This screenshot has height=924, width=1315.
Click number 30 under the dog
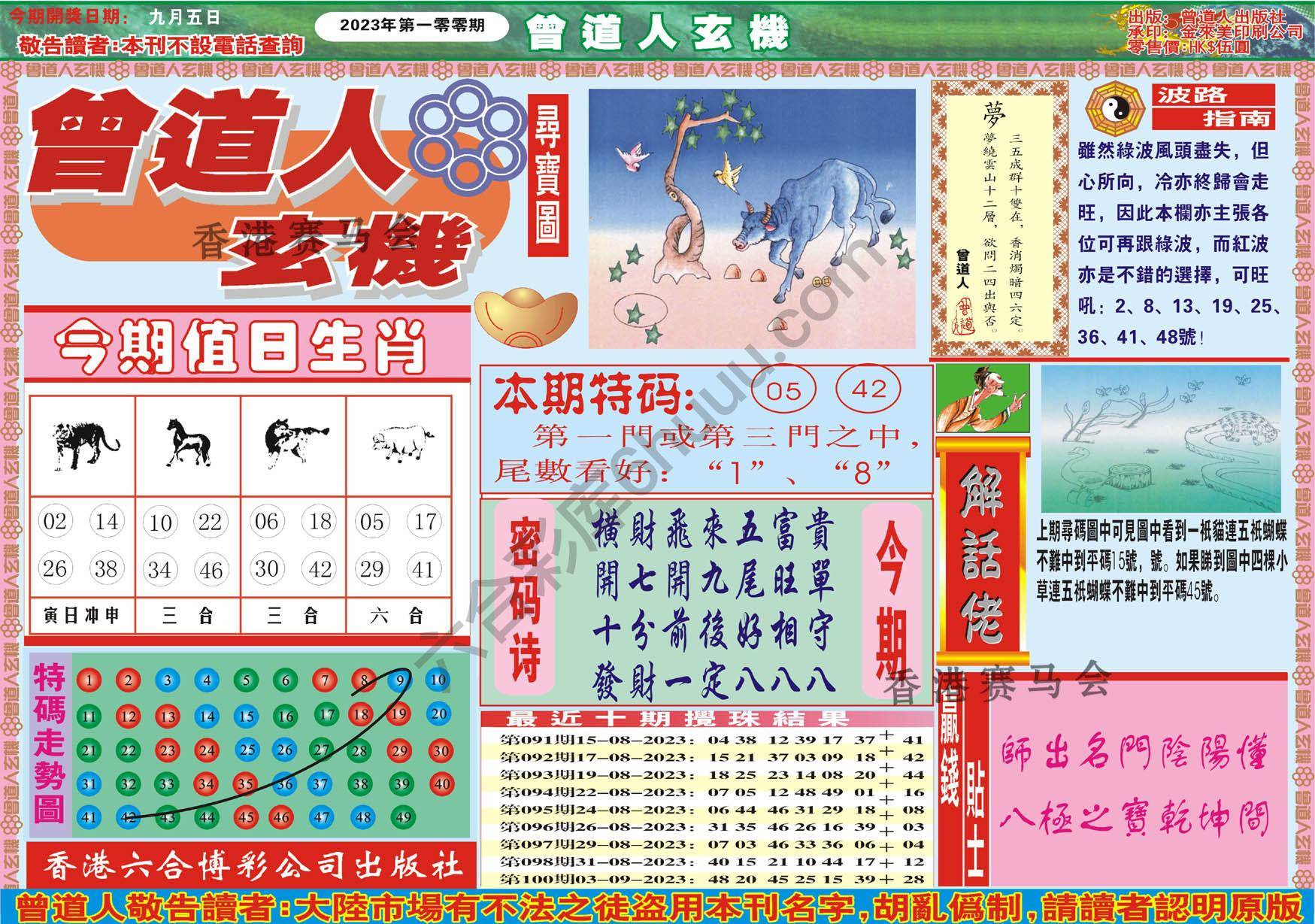pos(266,569)
